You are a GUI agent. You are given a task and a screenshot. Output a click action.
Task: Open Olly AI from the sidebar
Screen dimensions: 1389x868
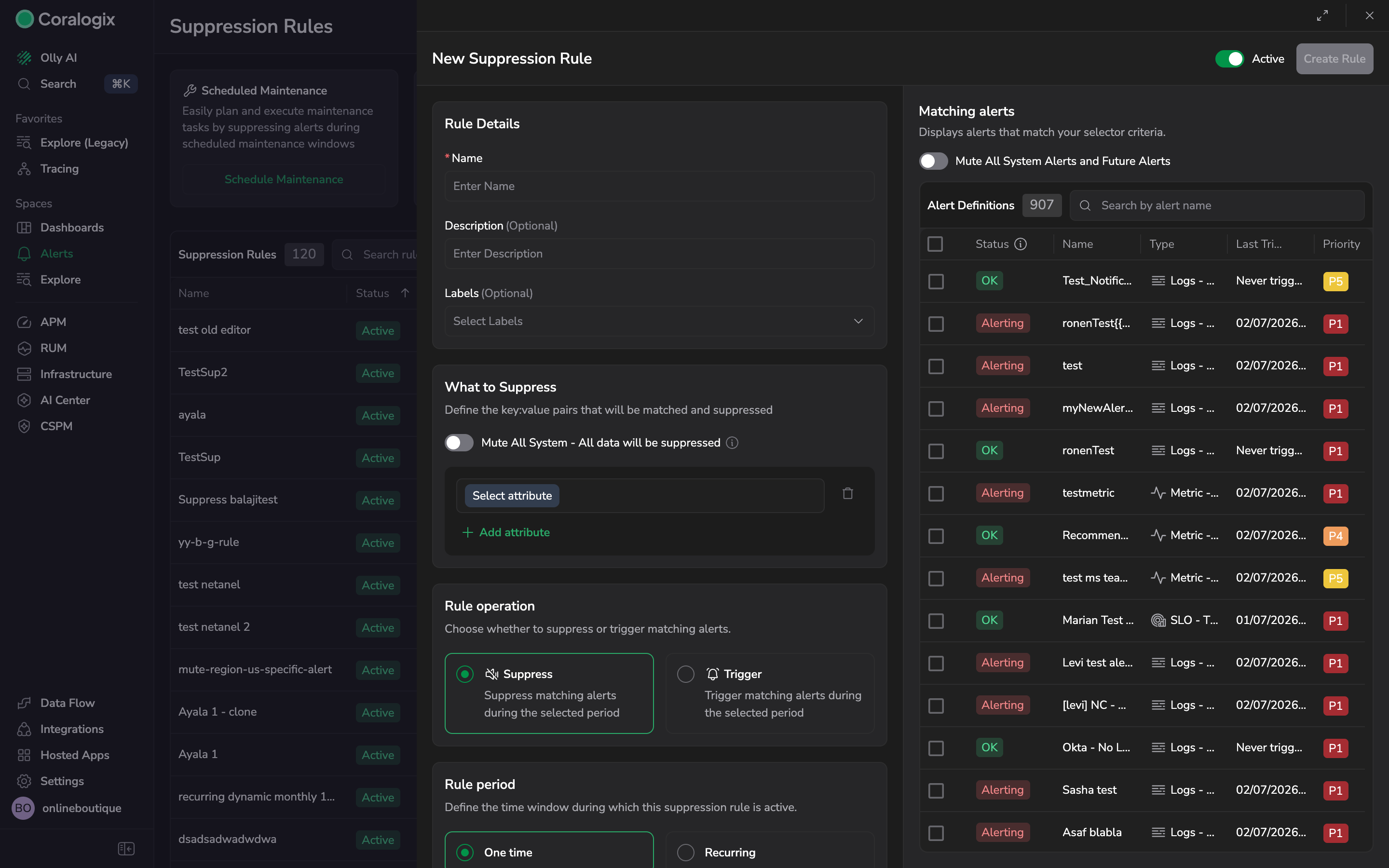pos(58,57)
